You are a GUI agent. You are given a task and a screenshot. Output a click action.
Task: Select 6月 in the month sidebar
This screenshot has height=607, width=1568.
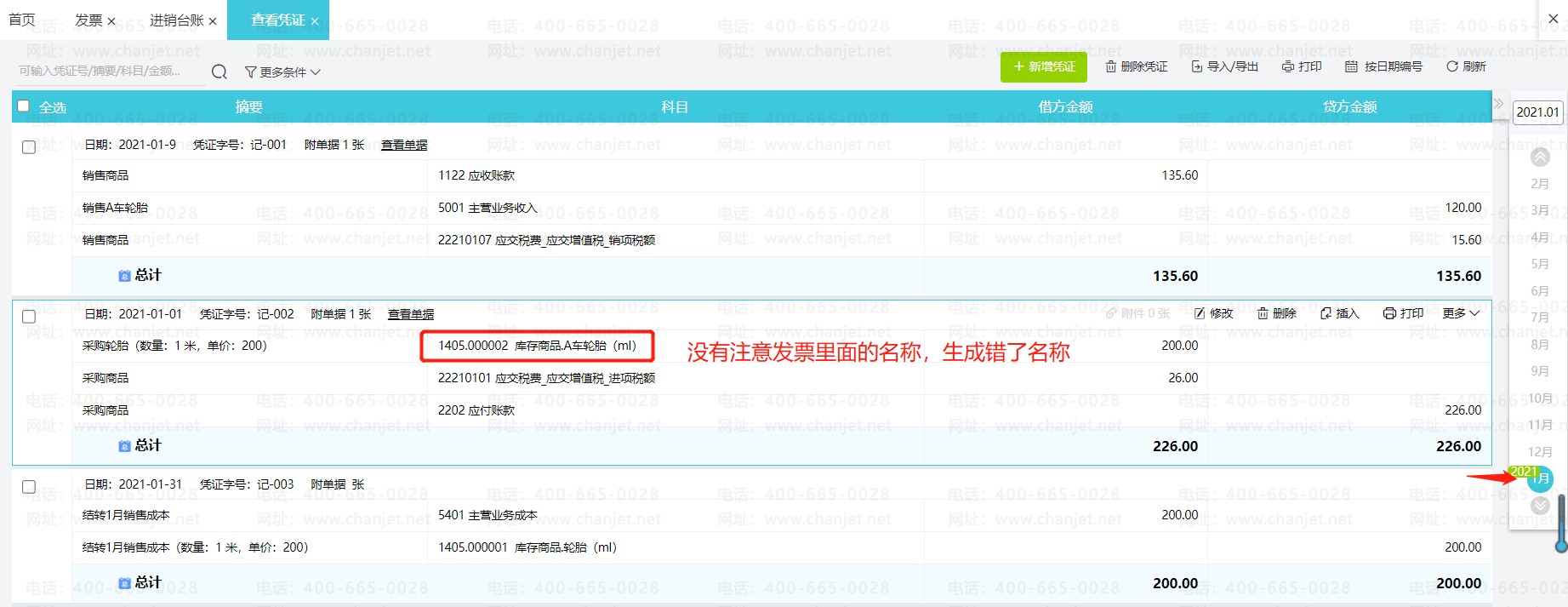tap(1540, 291)
